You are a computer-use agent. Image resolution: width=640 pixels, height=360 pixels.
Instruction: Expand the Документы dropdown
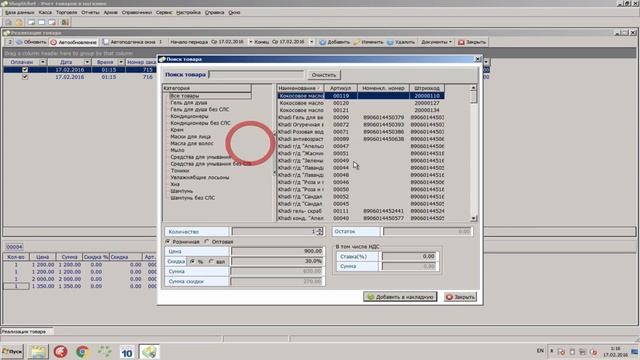(x=436, y=42)
